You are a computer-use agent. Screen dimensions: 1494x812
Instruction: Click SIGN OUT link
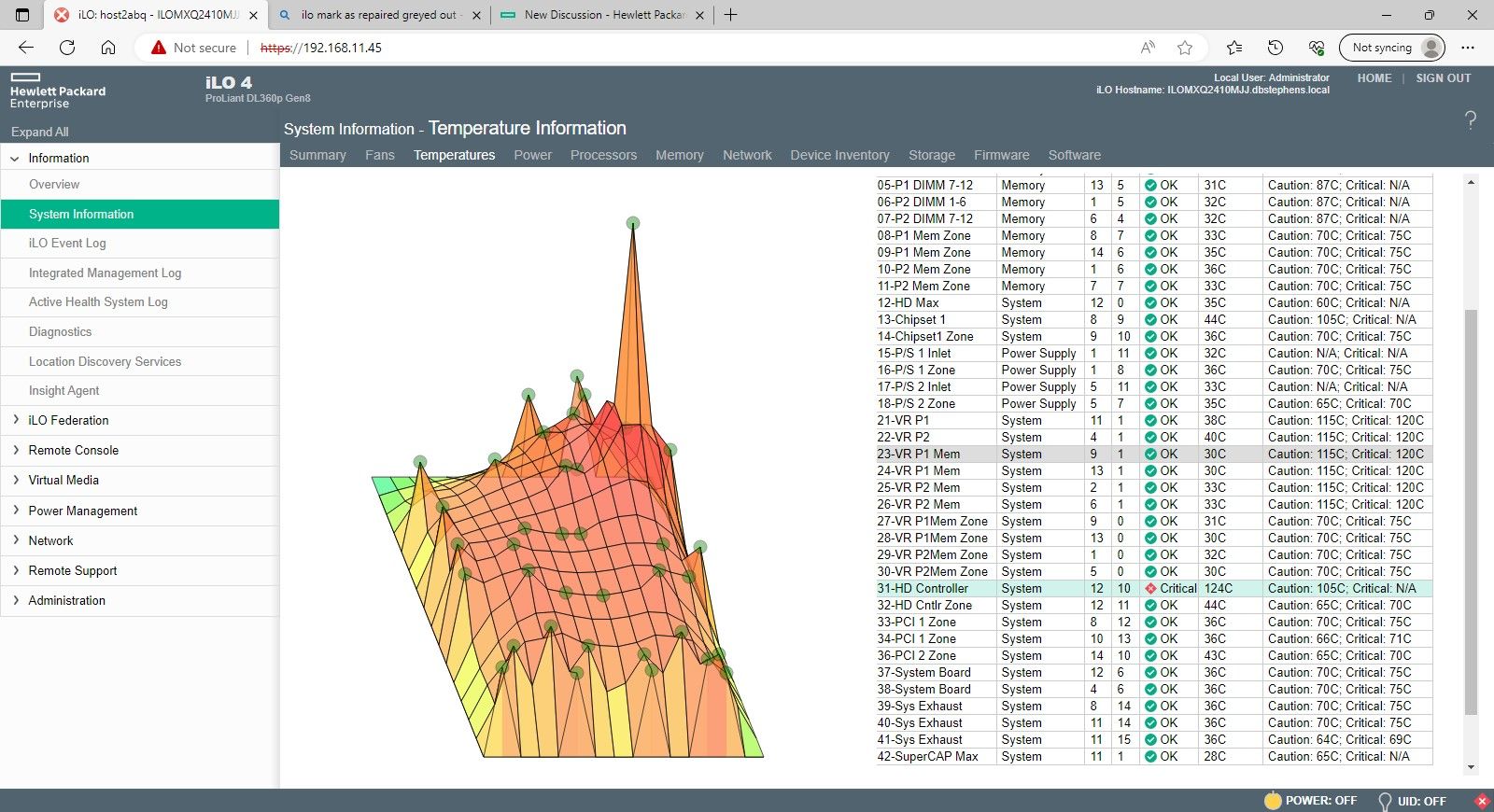click(x=1443, y=78)
